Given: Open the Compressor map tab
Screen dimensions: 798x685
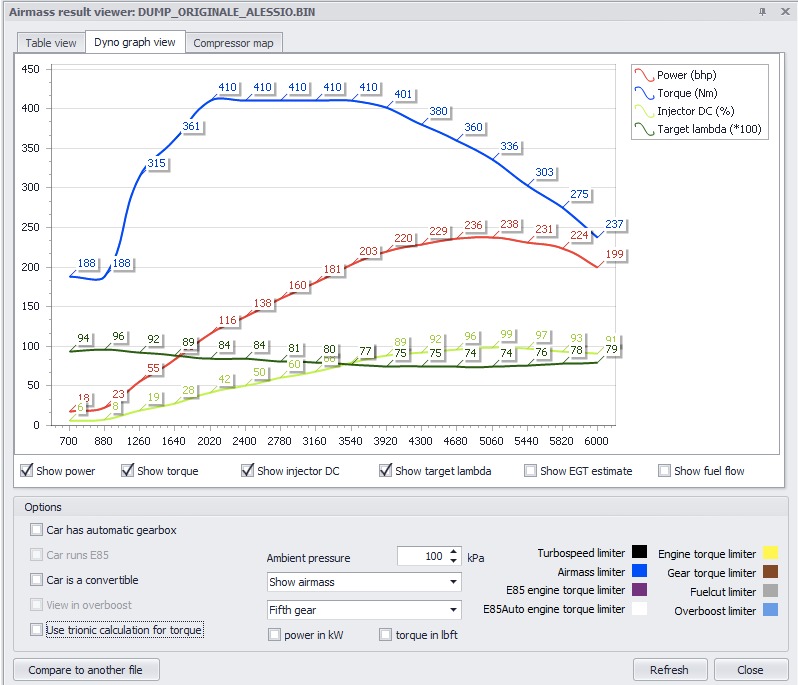Looking at the screenshot, I should pyautogui.click(x=233, y=43).
